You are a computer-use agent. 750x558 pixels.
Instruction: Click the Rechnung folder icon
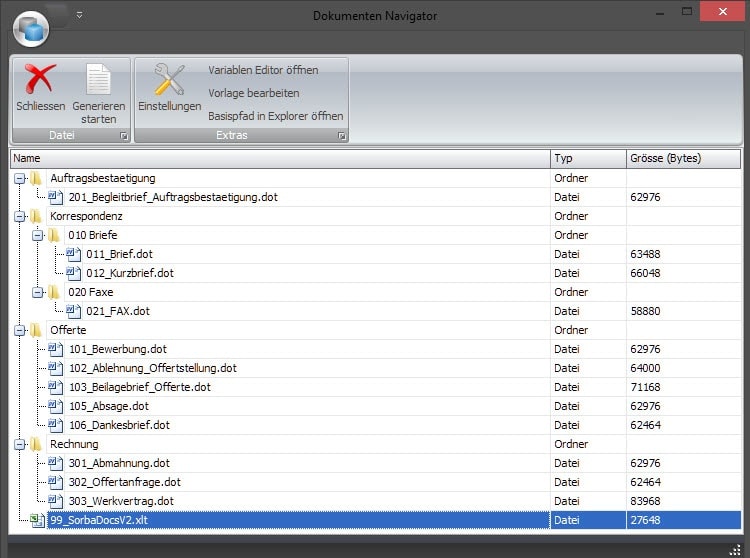[36, 444]
